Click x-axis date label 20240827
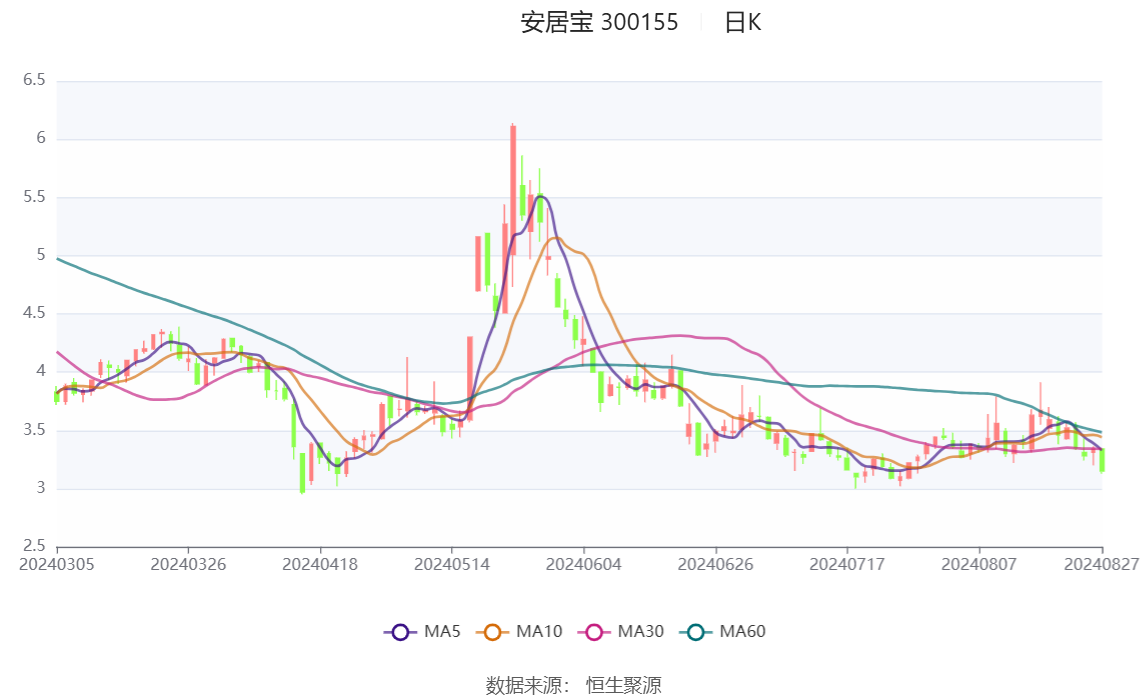Image resolution: width=1147 pixels, height=699 pixels. point(1102,564)
